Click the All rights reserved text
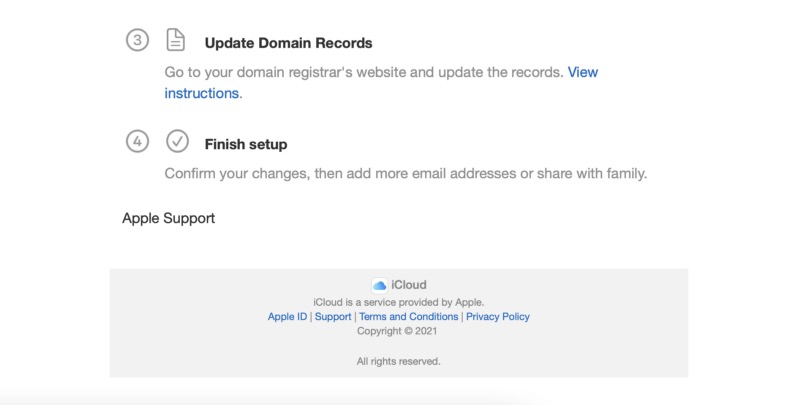The width and height of the screenshot is (800, 405). pyautogui.click(x=398, y=361)
